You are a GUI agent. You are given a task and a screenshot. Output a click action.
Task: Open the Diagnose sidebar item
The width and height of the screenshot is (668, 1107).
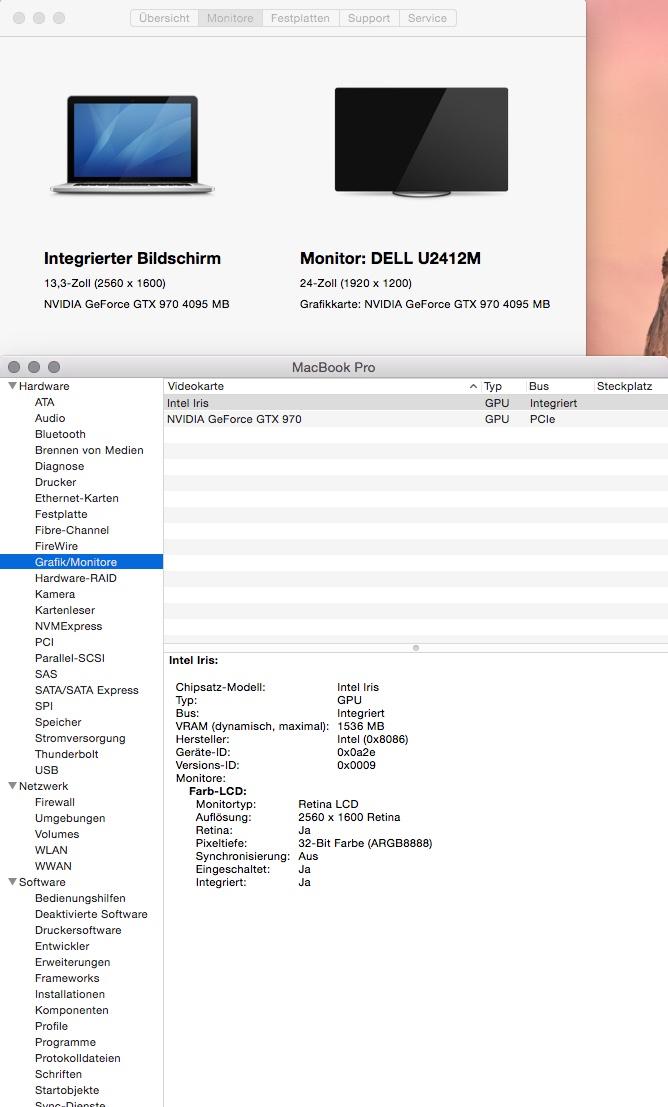[59, 466]
